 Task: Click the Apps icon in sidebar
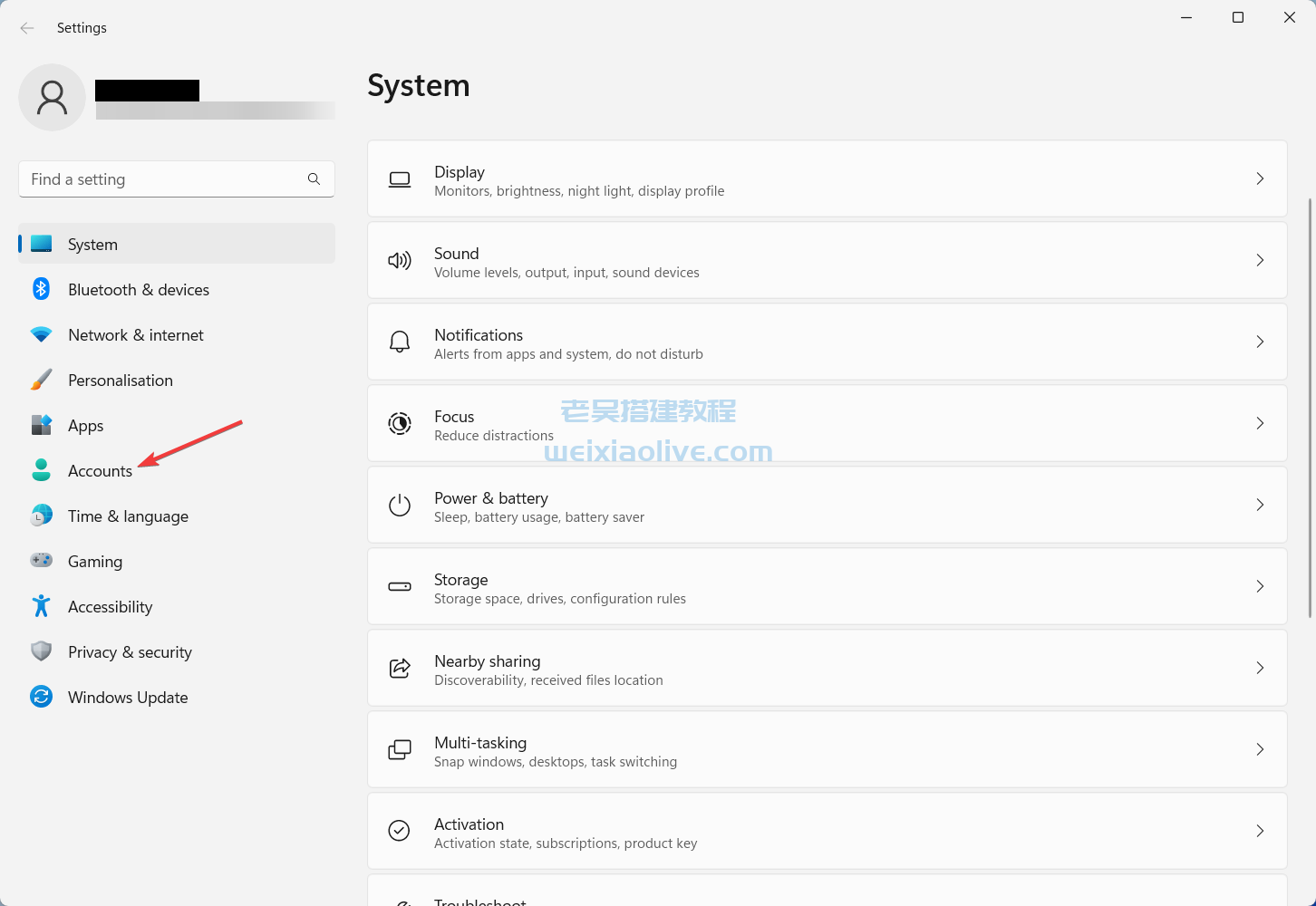click(x=41, y=425)
